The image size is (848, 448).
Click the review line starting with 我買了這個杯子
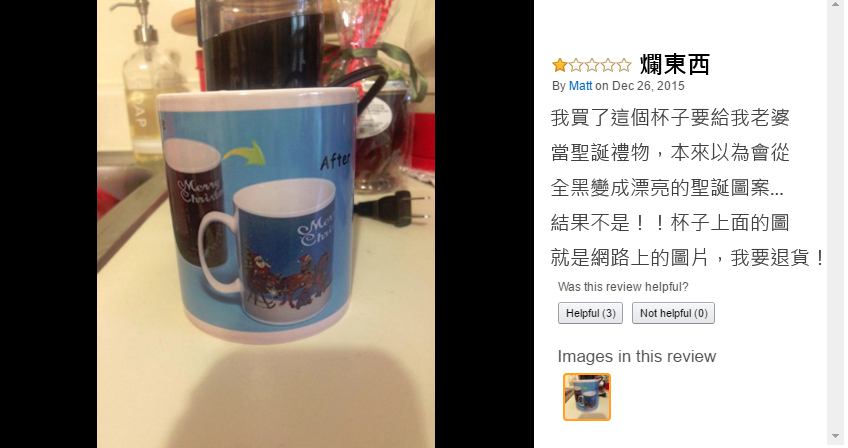coord(670,118)
